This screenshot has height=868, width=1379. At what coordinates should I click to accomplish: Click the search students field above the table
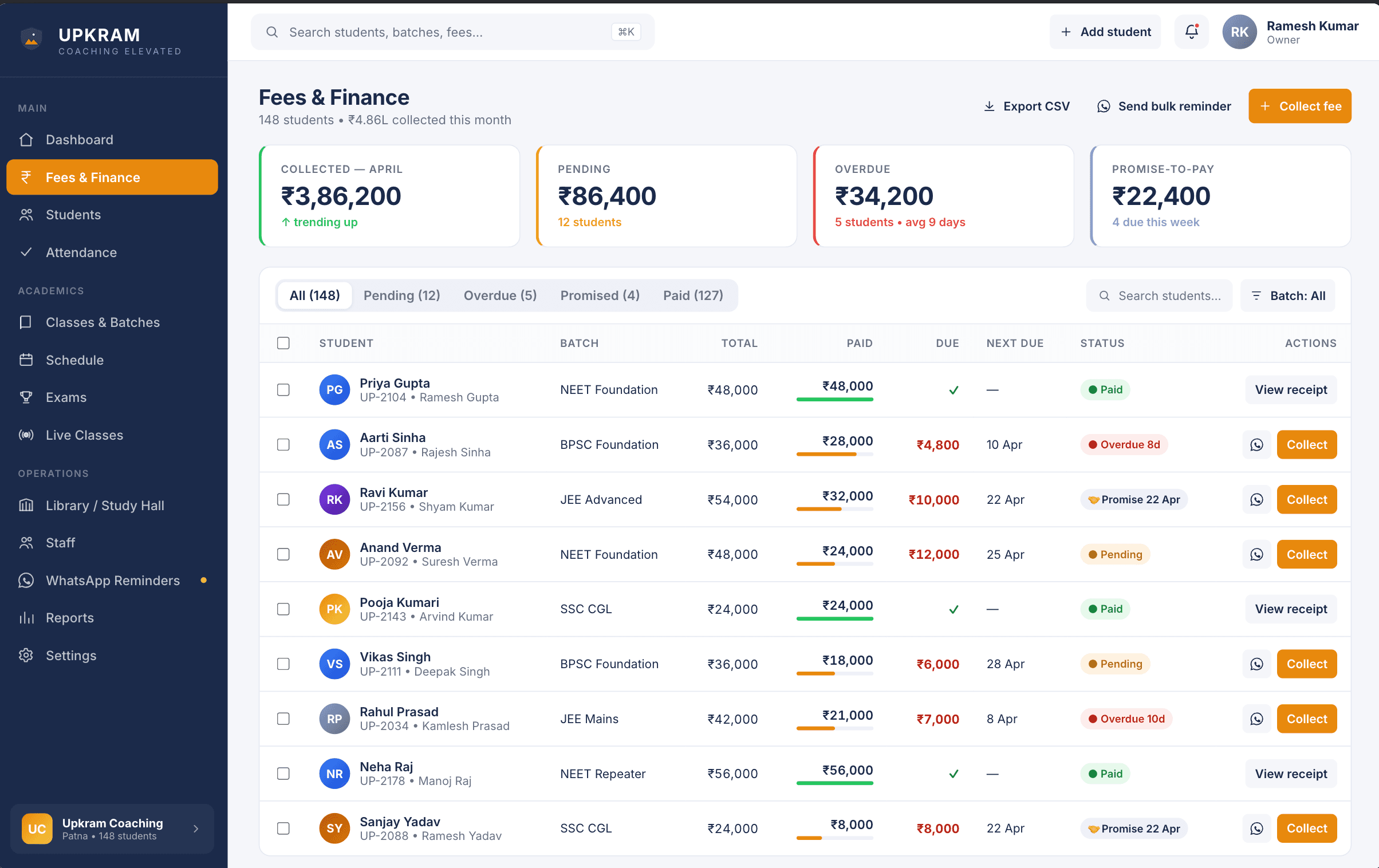(x=1159, y=295)
